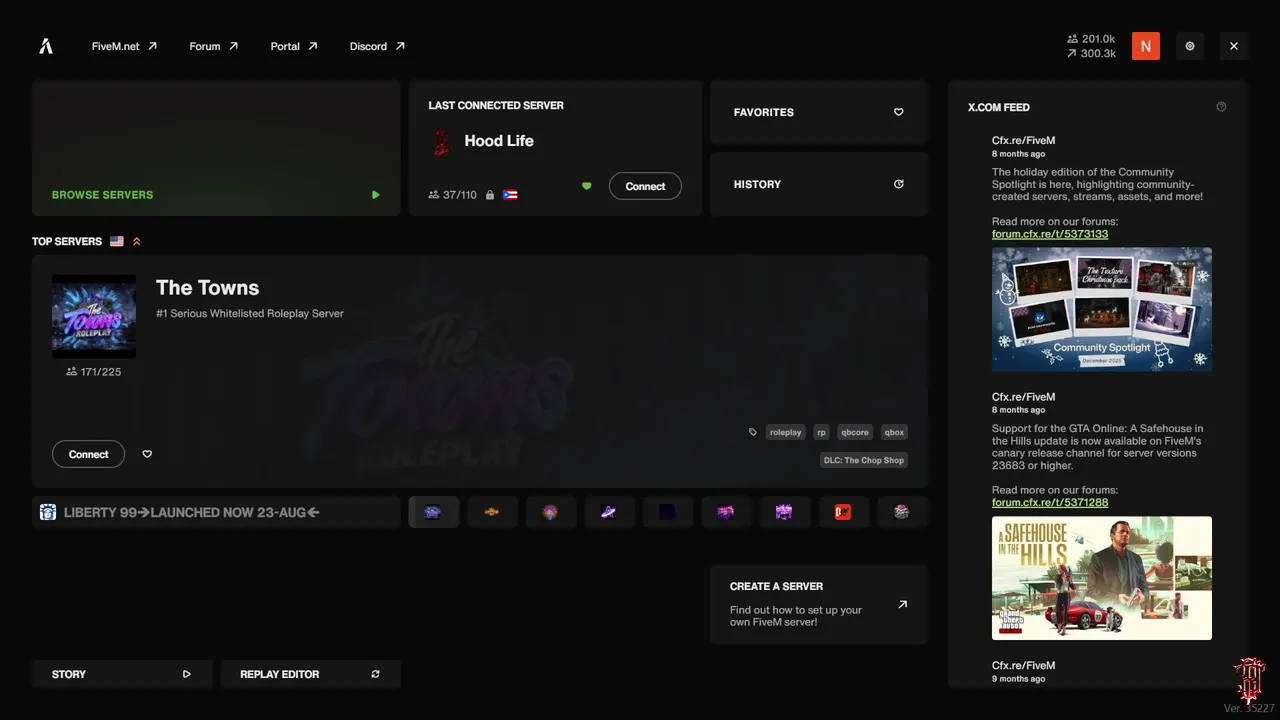Click the 37/110 player count
Screen dimensions: 1280x720
point(453,195)
